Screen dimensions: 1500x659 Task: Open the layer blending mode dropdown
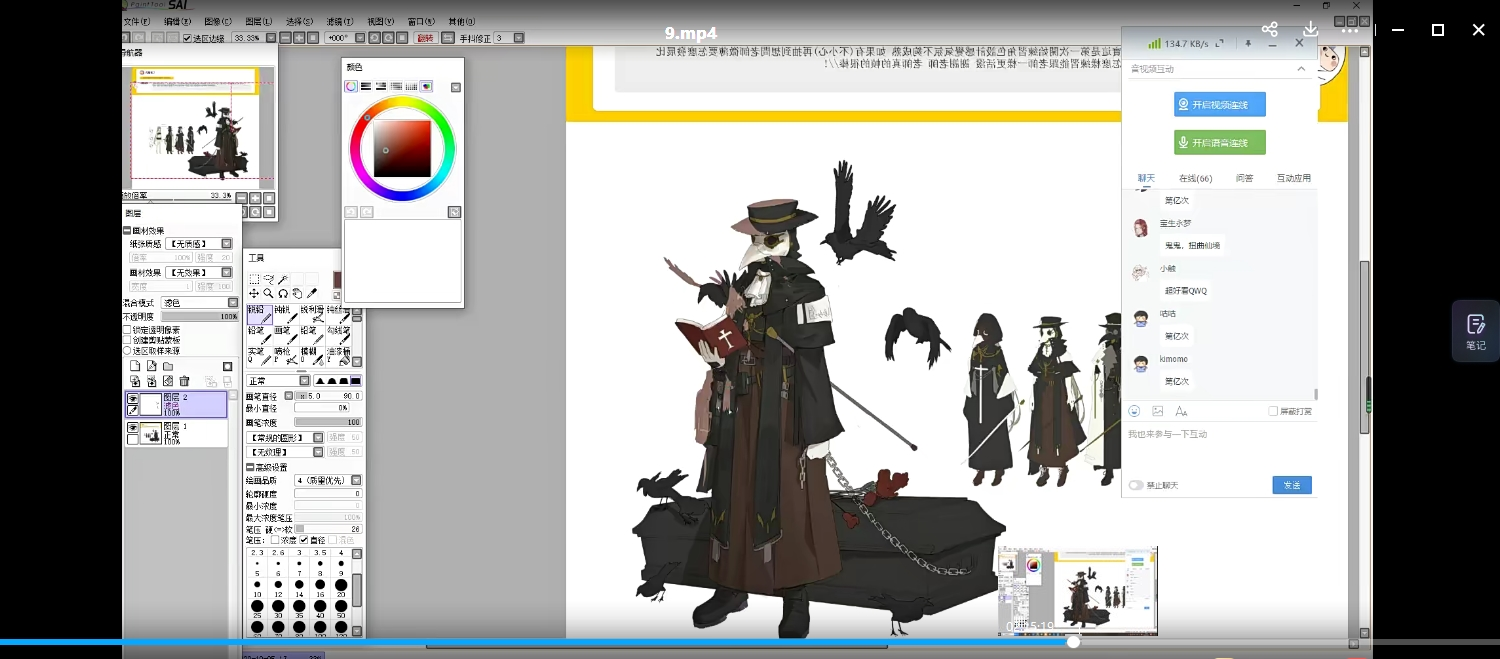199,303
